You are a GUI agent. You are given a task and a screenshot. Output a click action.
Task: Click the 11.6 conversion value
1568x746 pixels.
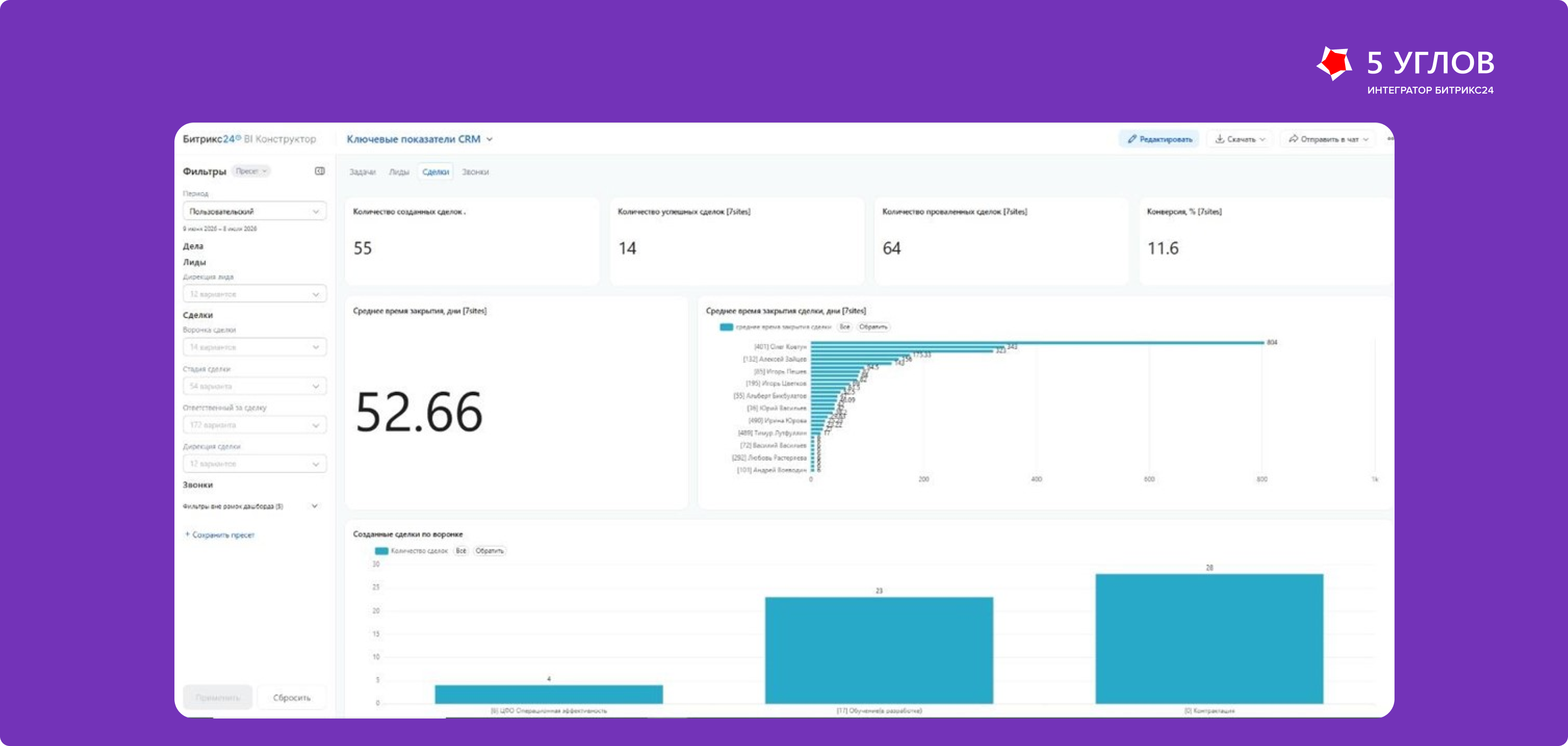coord(1163,249)
